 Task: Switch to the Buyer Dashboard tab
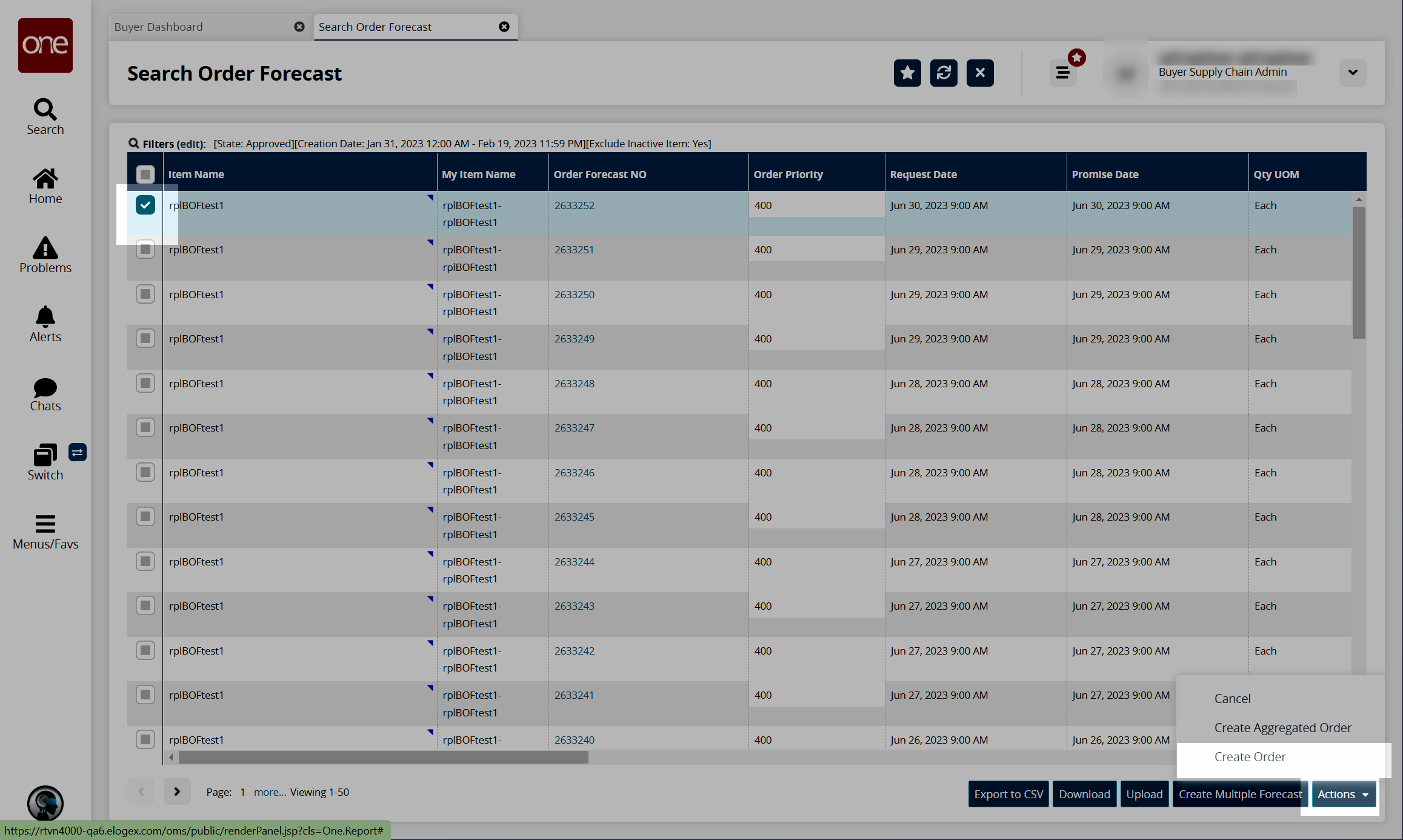tap(159, 27)
